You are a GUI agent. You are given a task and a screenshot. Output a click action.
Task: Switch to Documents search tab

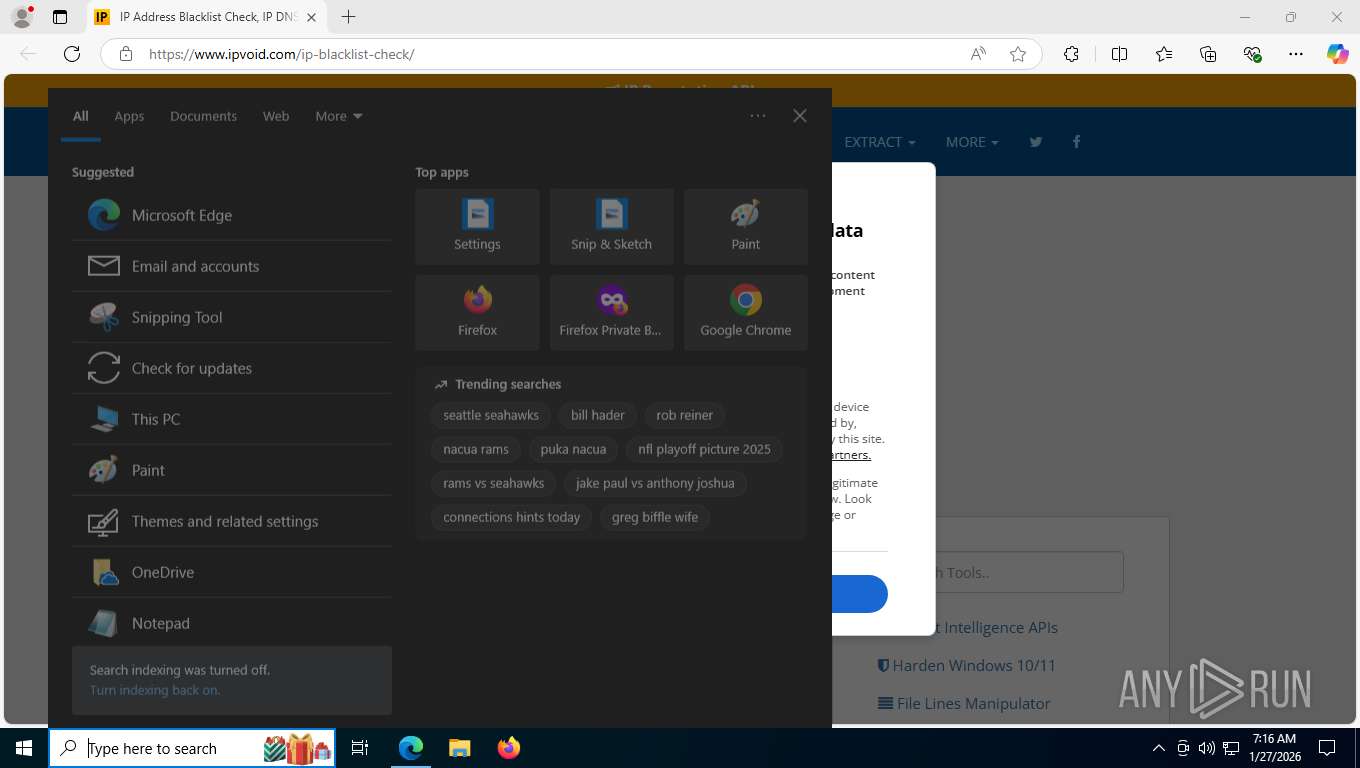point(203,116)
